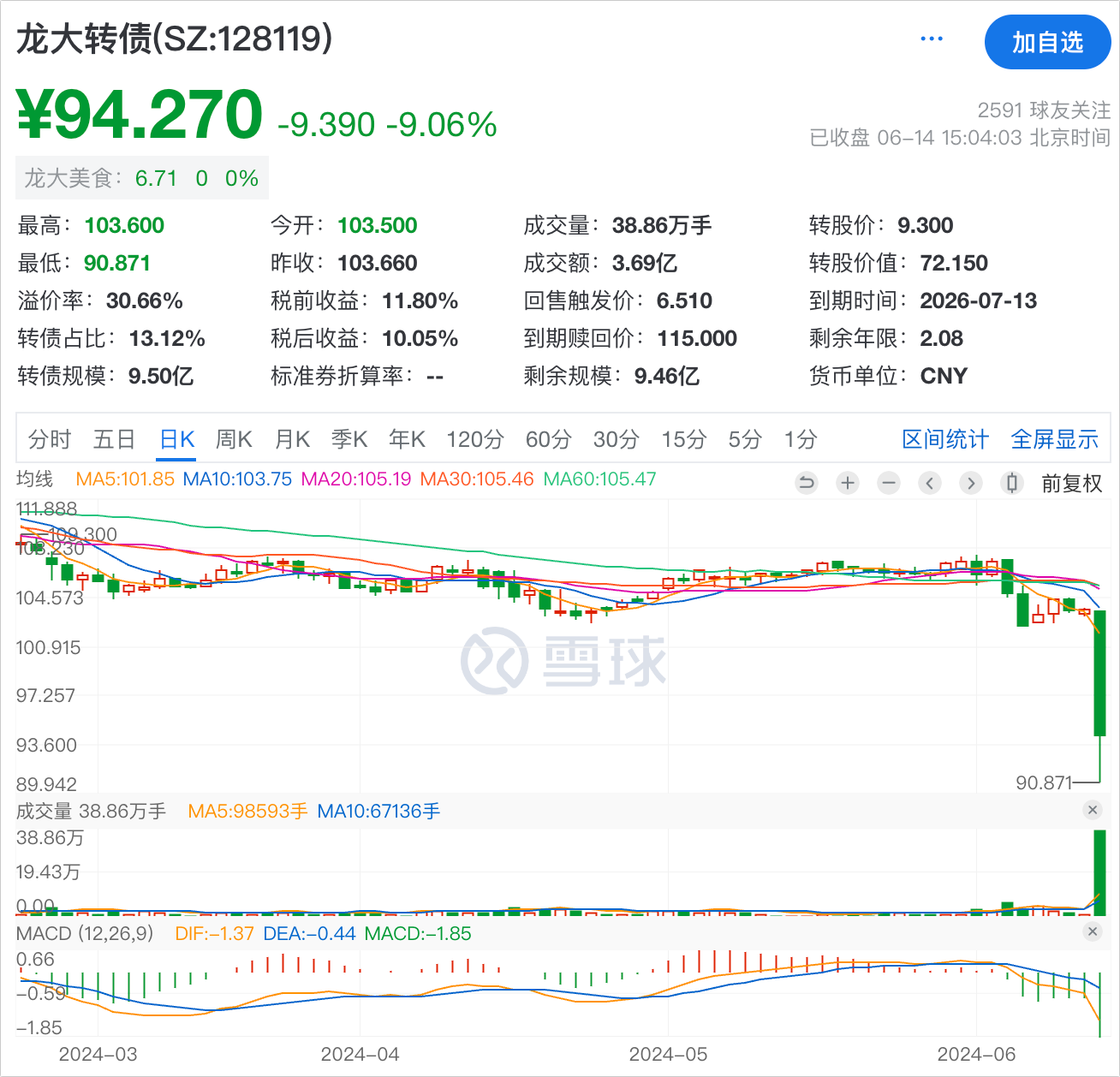Zoom in the K-line chart with plus icon
1120x1077 pixels.
coord(848,483)
